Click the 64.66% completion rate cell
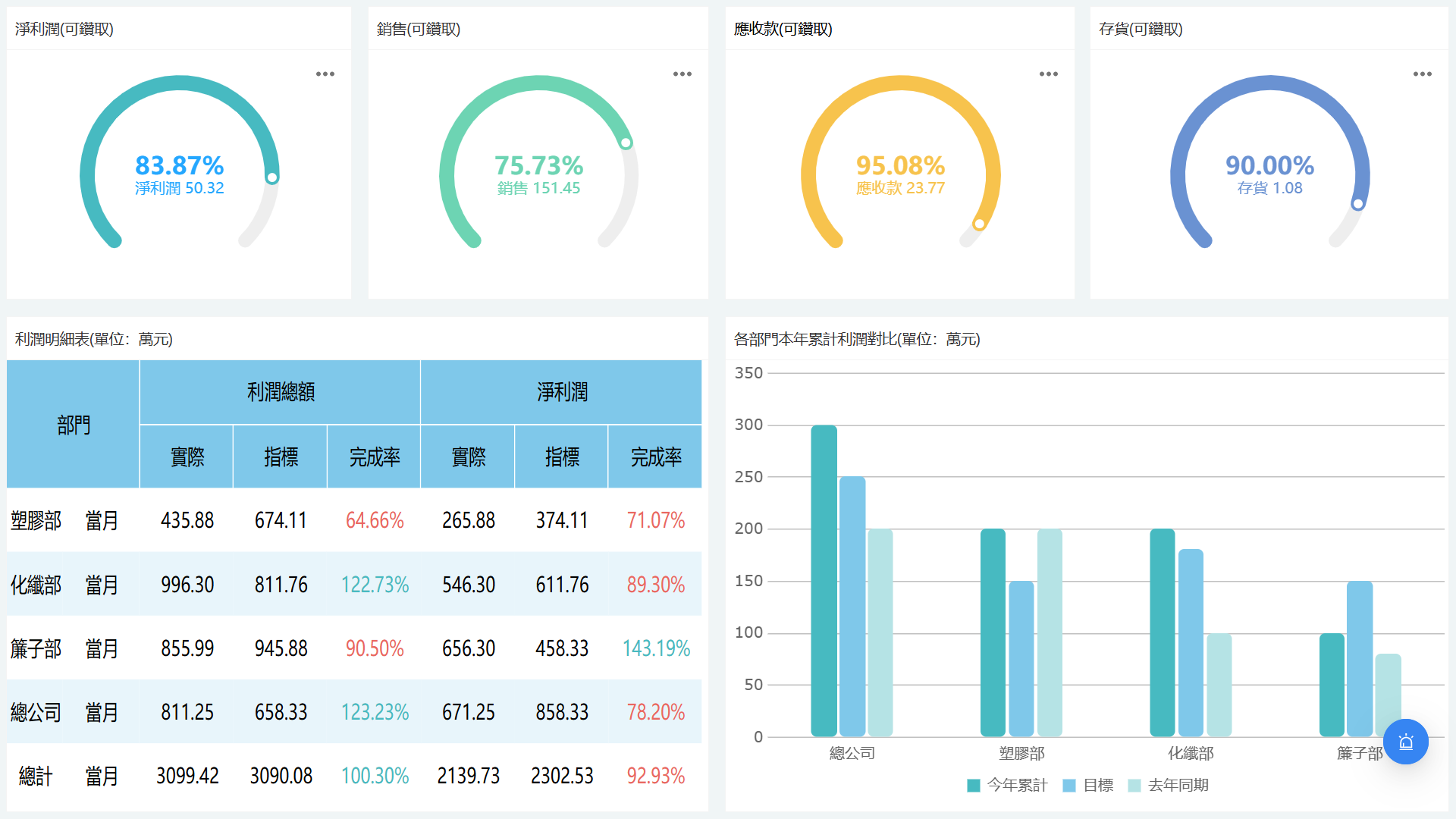 pyautogui.click(x=375, y=521)
